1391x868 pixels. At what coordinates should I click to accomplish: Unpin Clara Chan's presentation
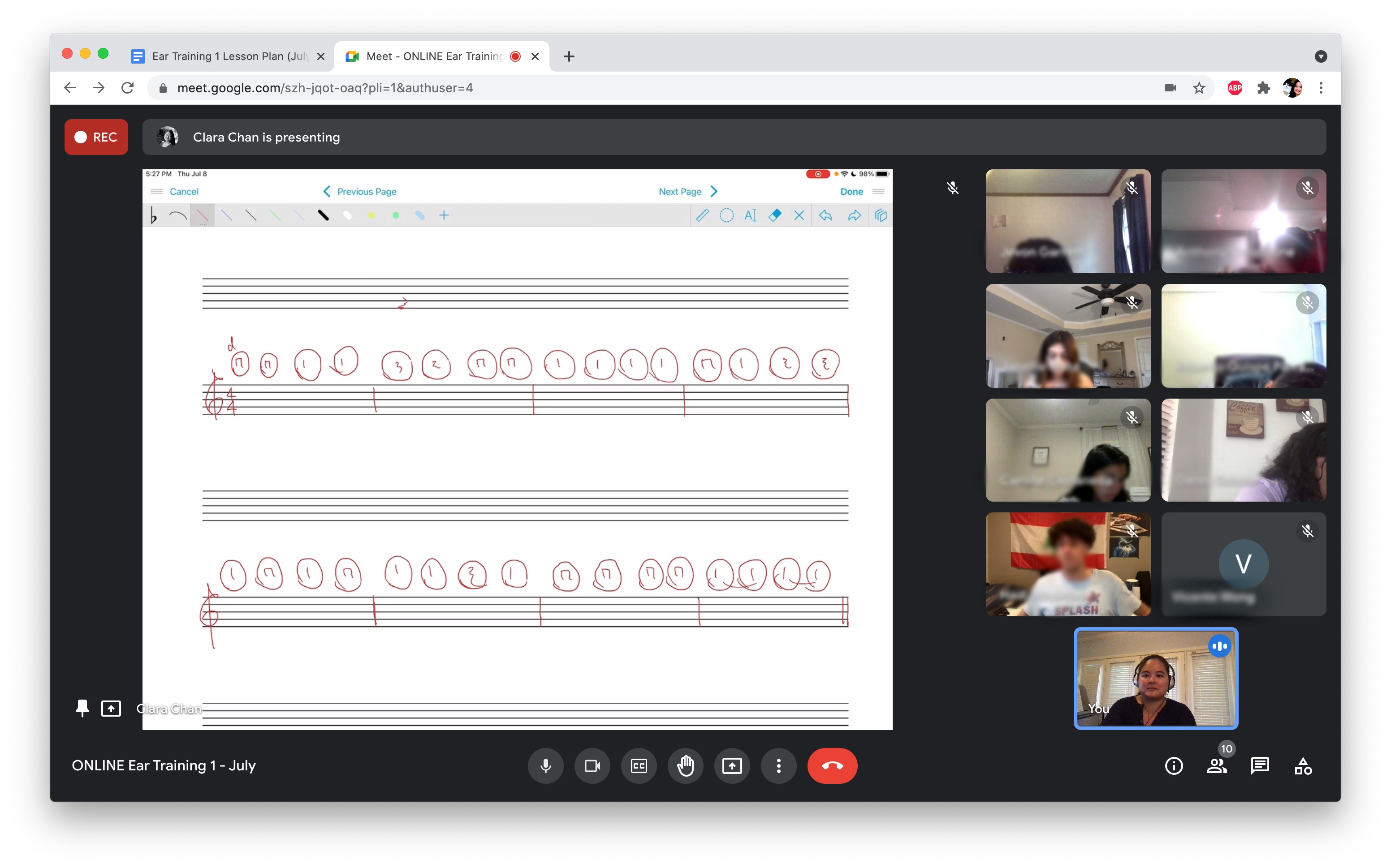[x=82, y=708]
